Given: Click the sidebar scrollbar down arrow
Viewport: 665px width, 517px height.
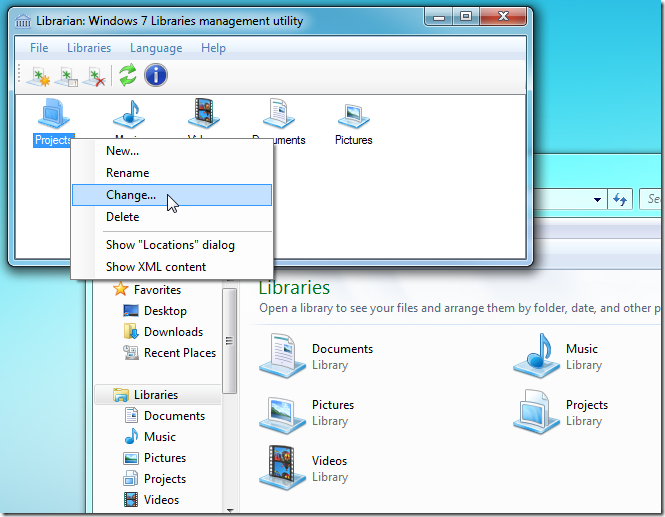Looking at the screenshot, I should [230, 510].
